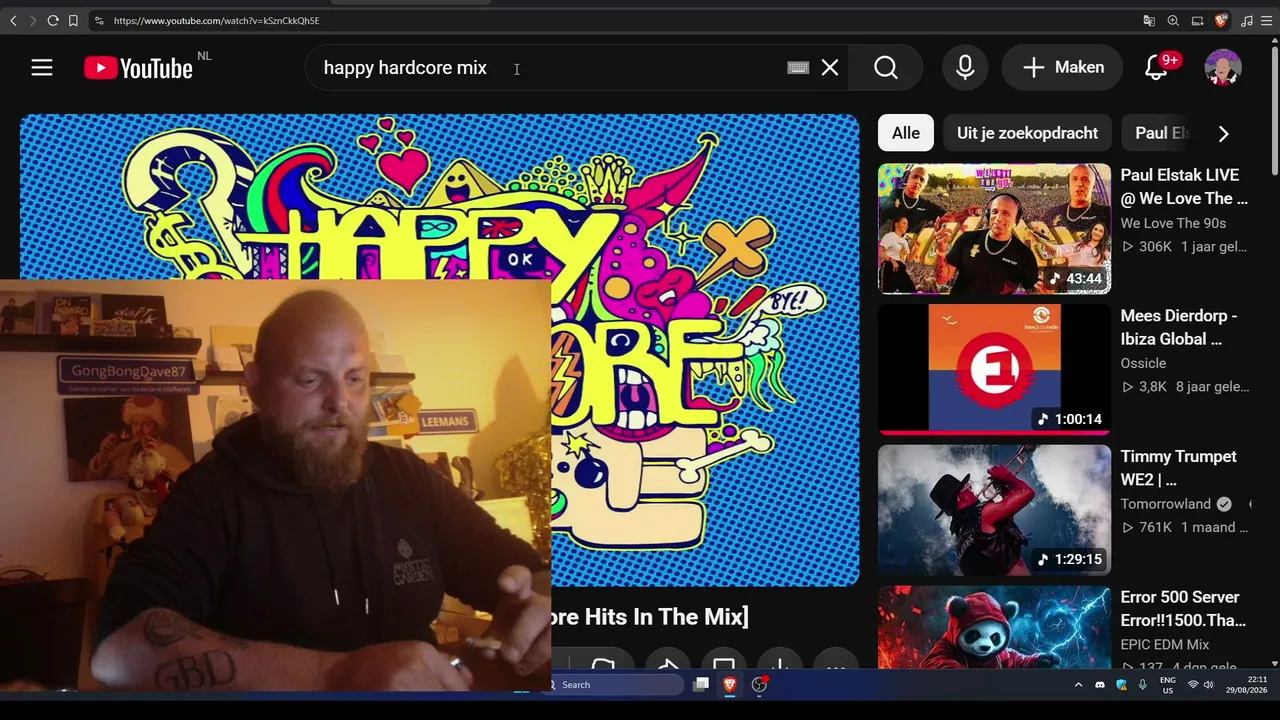Bookmark this page
The image size is (1280, 720).
(x=73, y=20)
